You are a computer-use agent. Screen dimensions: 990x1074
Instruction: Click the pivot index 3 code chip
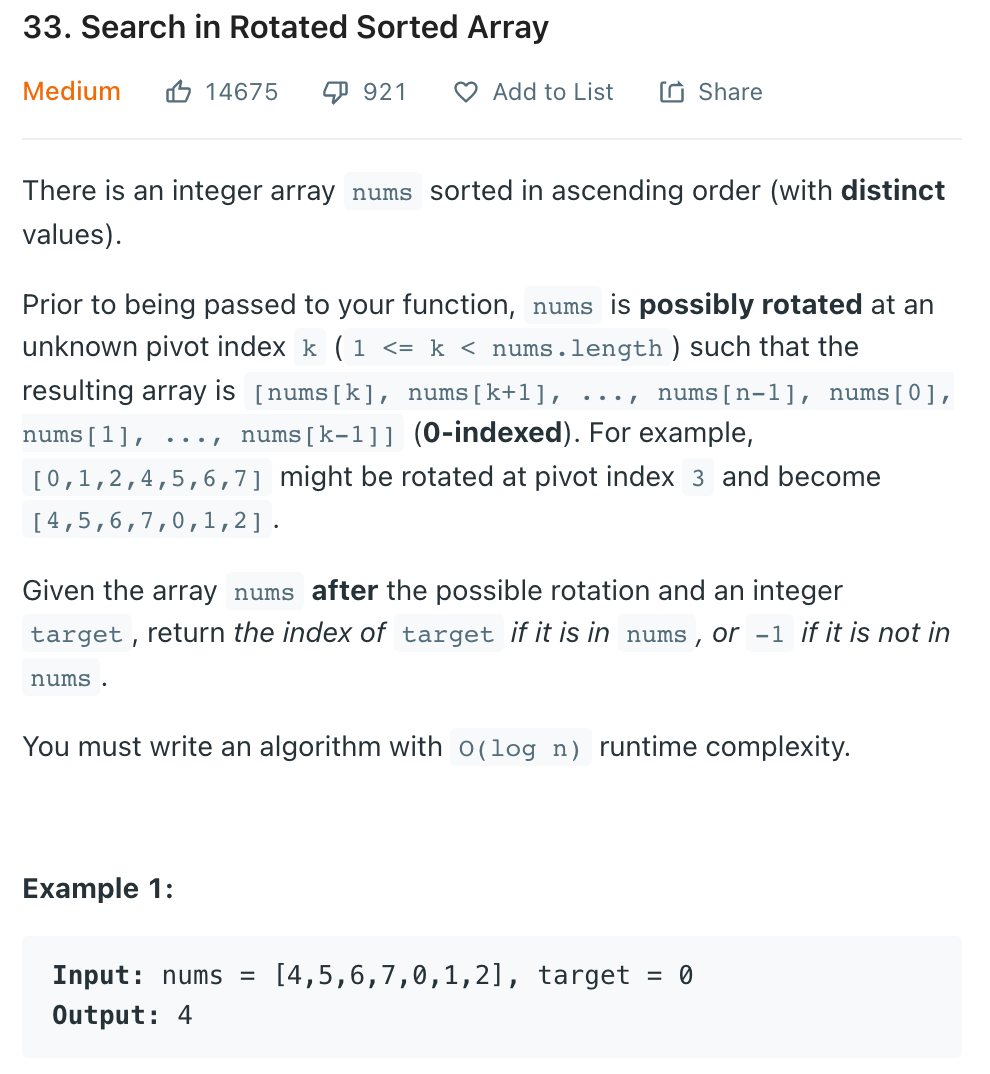(x=698, y=477)
